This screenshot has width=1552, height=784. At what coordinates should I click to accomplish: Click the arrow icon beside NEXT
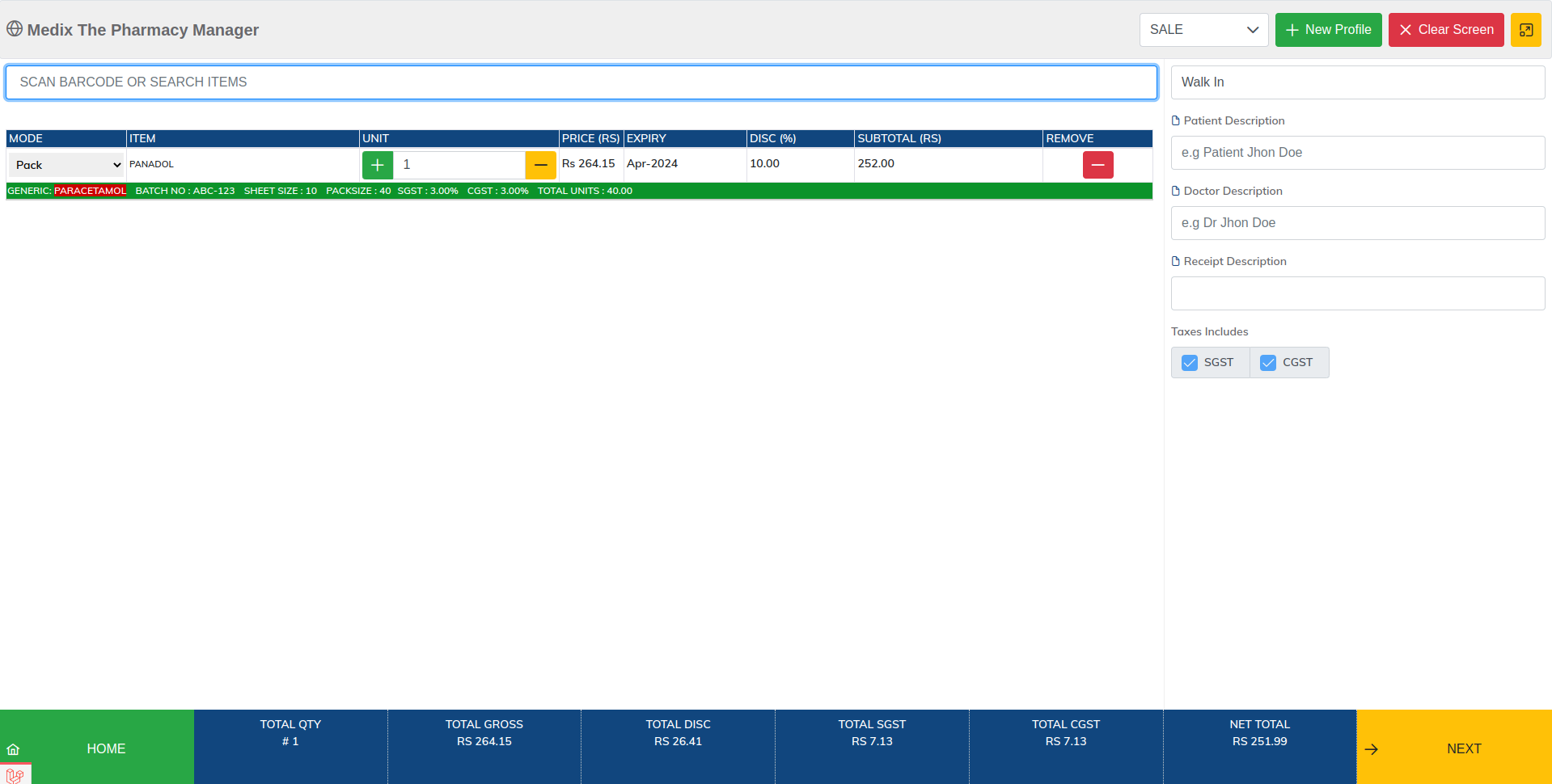tap(1371, 749)
